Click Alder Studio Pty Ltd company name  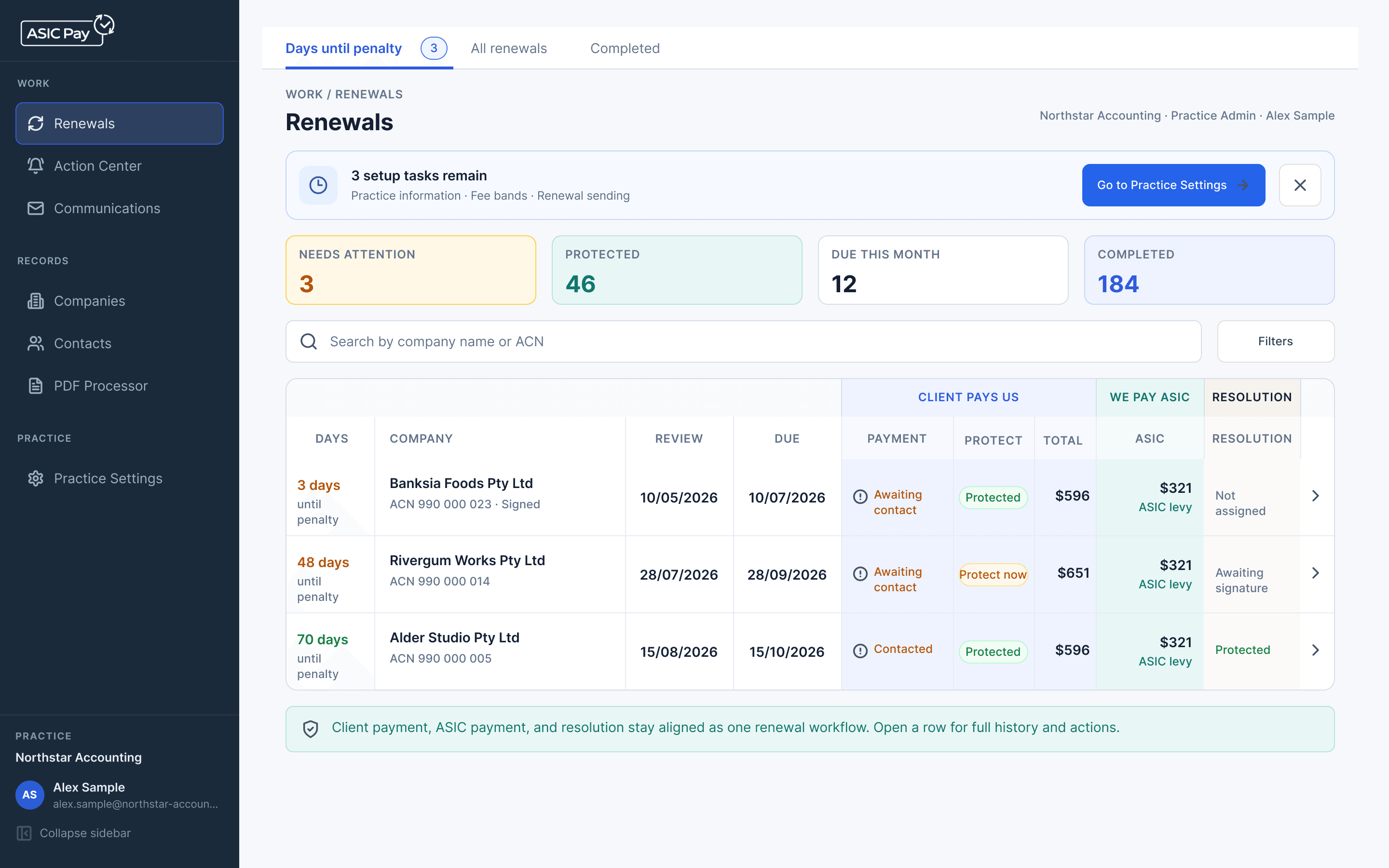click(x=455, y=637)
